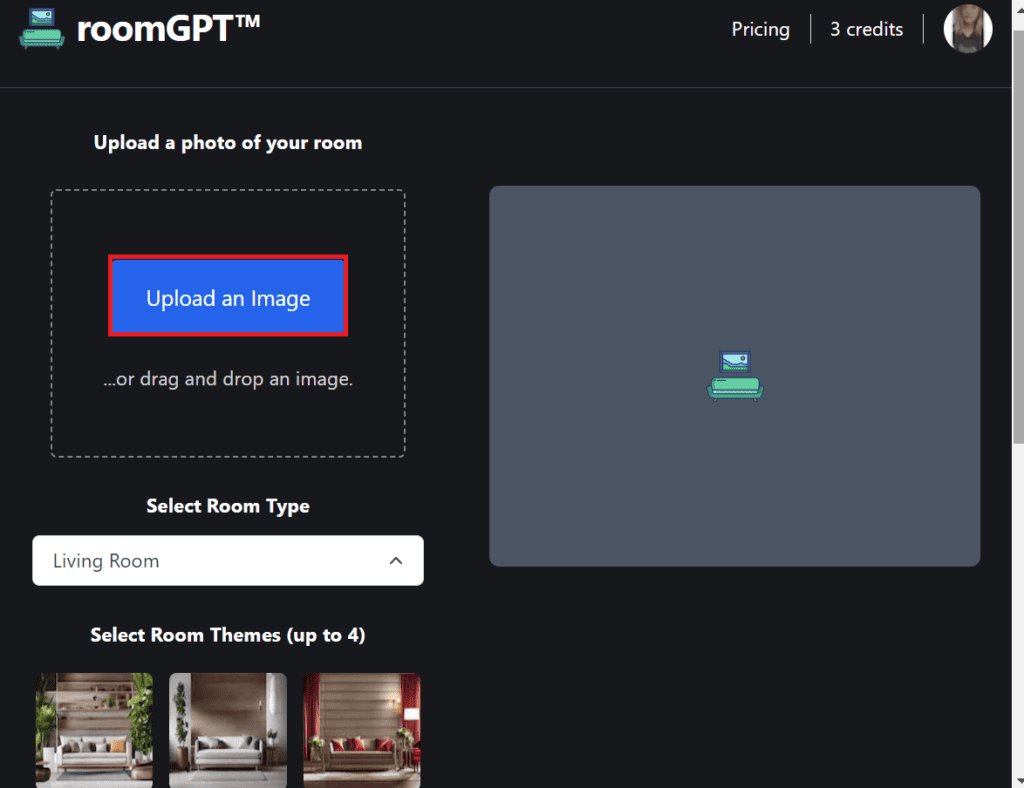The width and height of the screenshot is (1024, 788).
Task: Select the first theme with green plants
Action: [94, 730]
